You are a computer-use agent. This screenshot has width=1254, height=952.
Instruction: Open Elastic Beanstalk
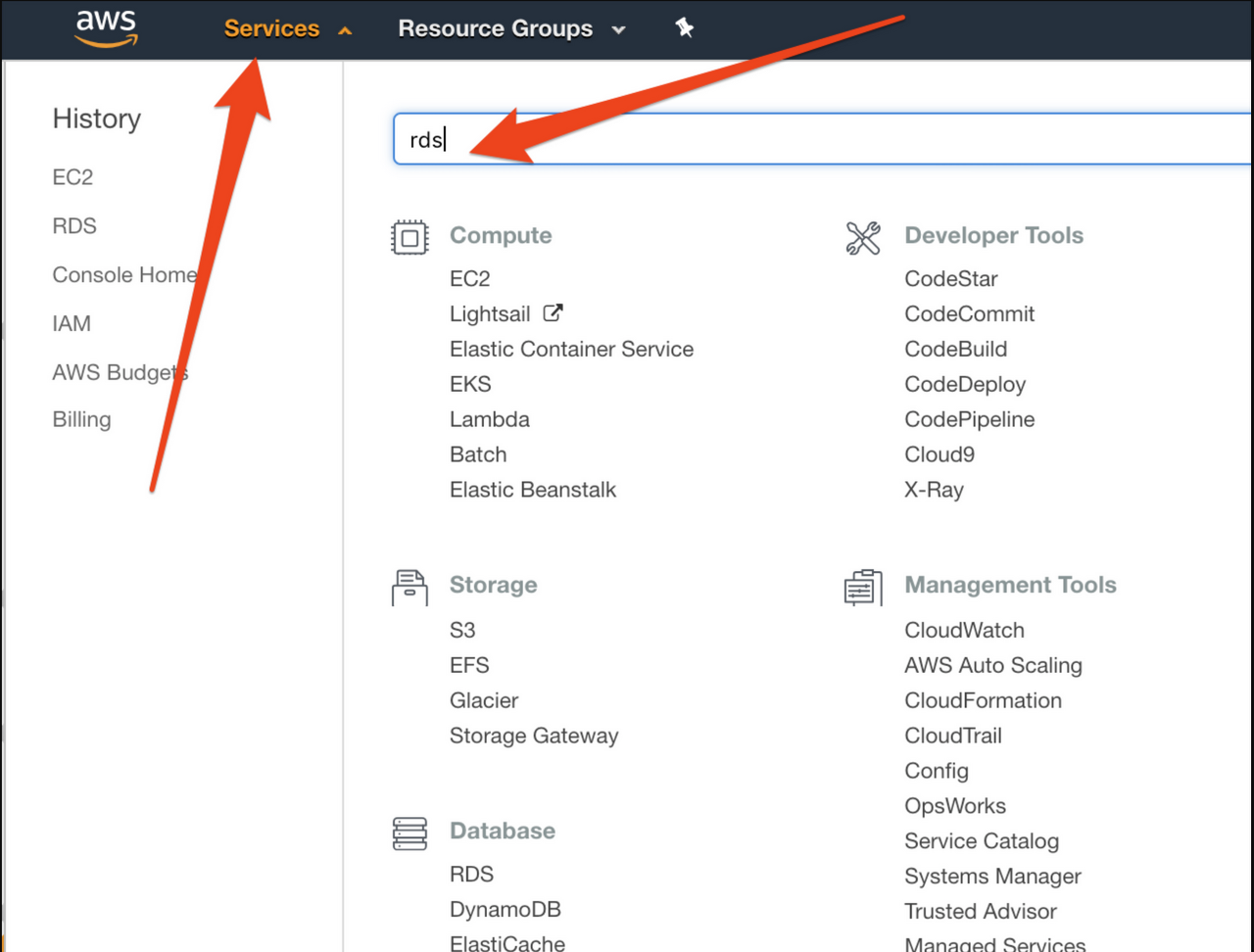[533, 491]
